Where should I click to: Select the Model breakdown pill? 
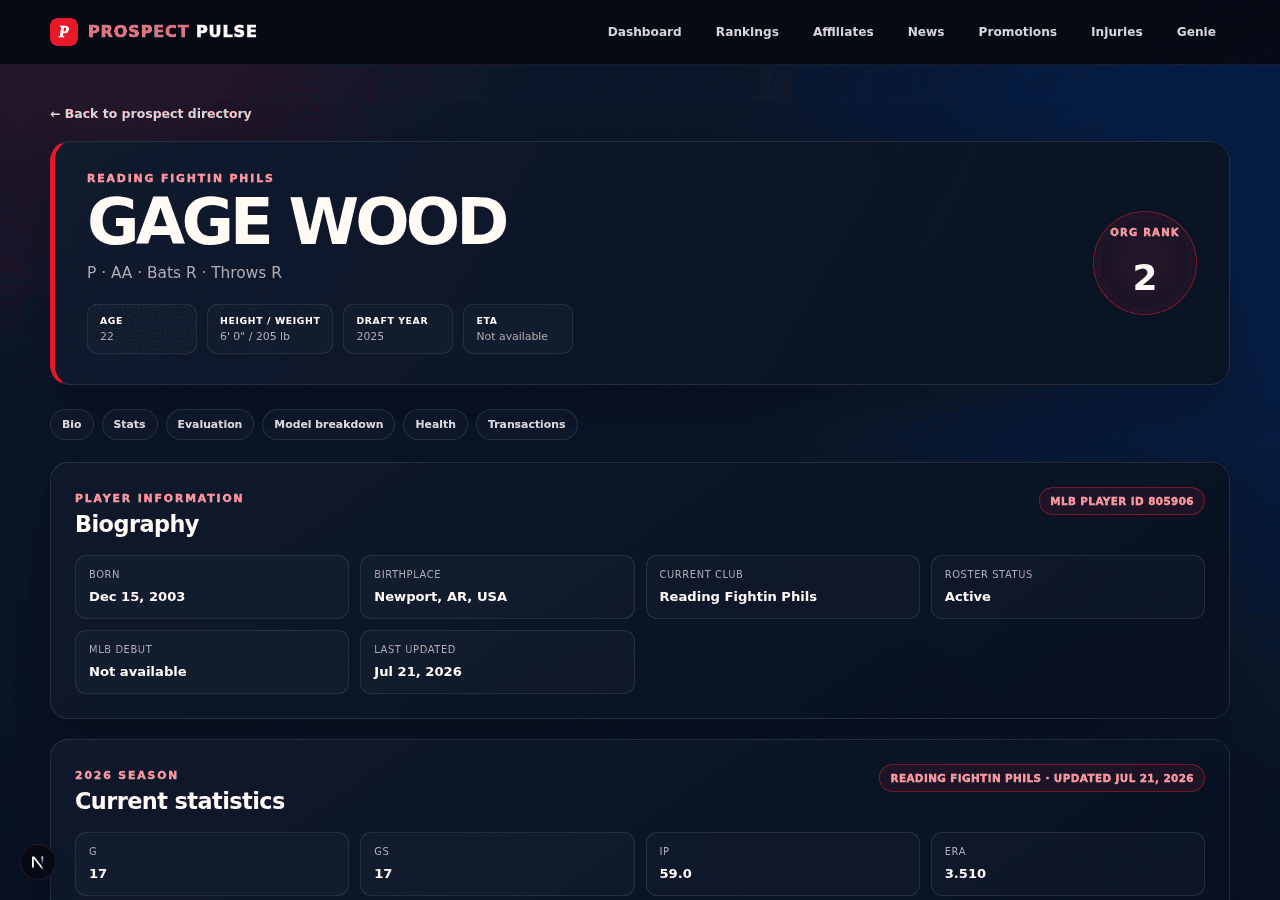click(x=329, y=424)
